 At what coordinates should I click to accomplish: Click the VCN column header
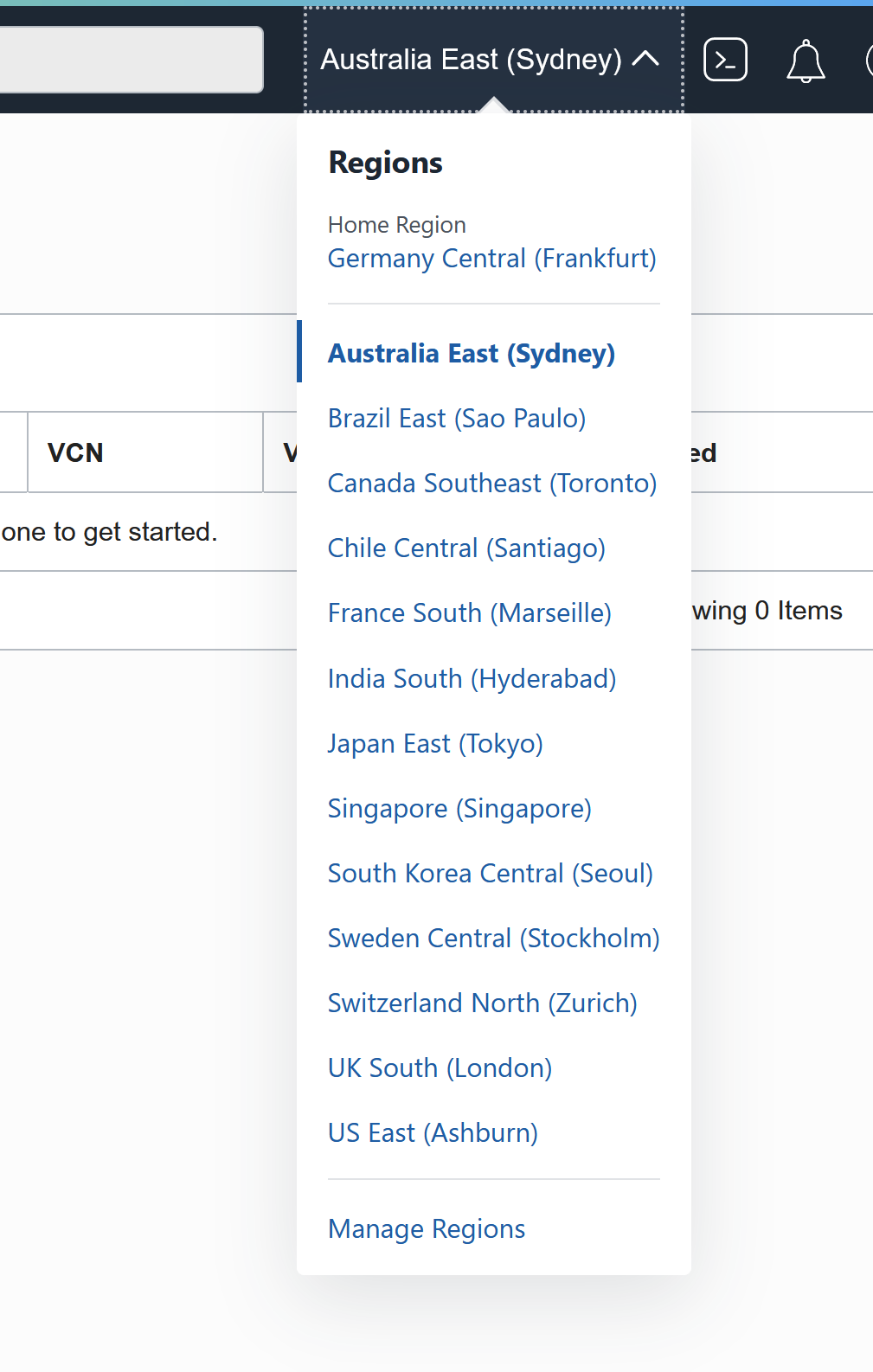coord(145,452)
